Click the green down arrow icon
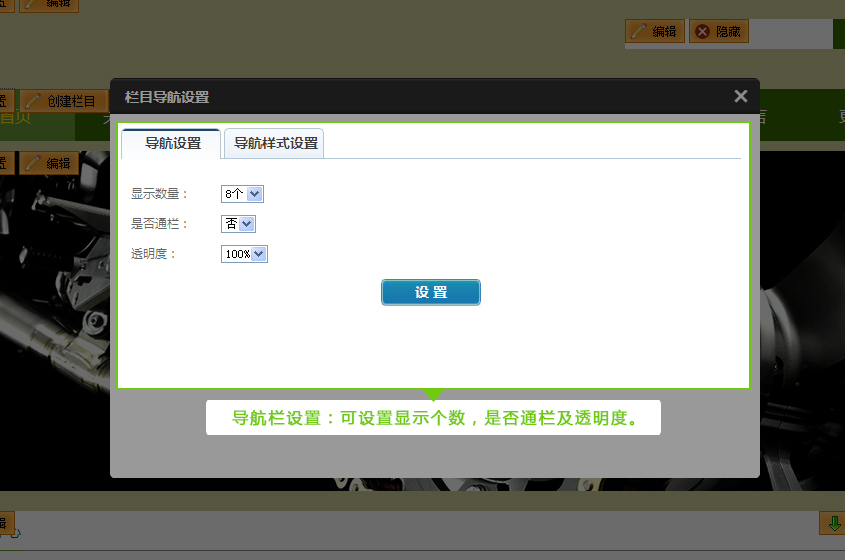The image size is (845, 560). pyautogui.click(x=834, y=523)
